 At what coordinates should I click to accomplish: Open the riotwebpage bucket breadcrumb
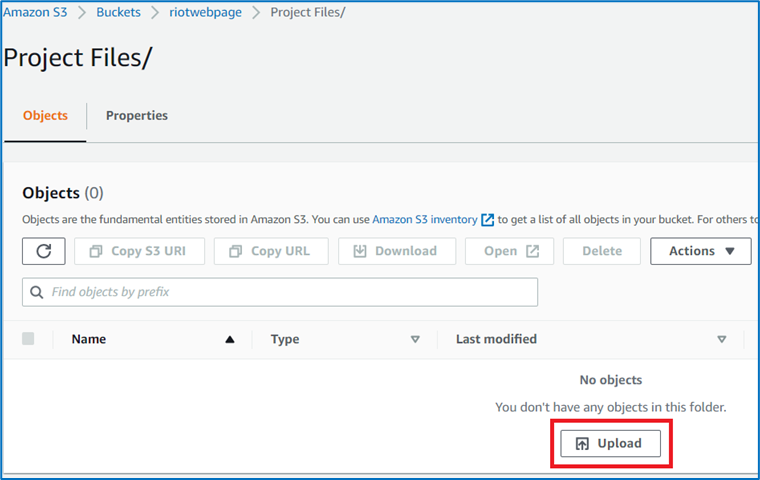click(x=206, y=12)
